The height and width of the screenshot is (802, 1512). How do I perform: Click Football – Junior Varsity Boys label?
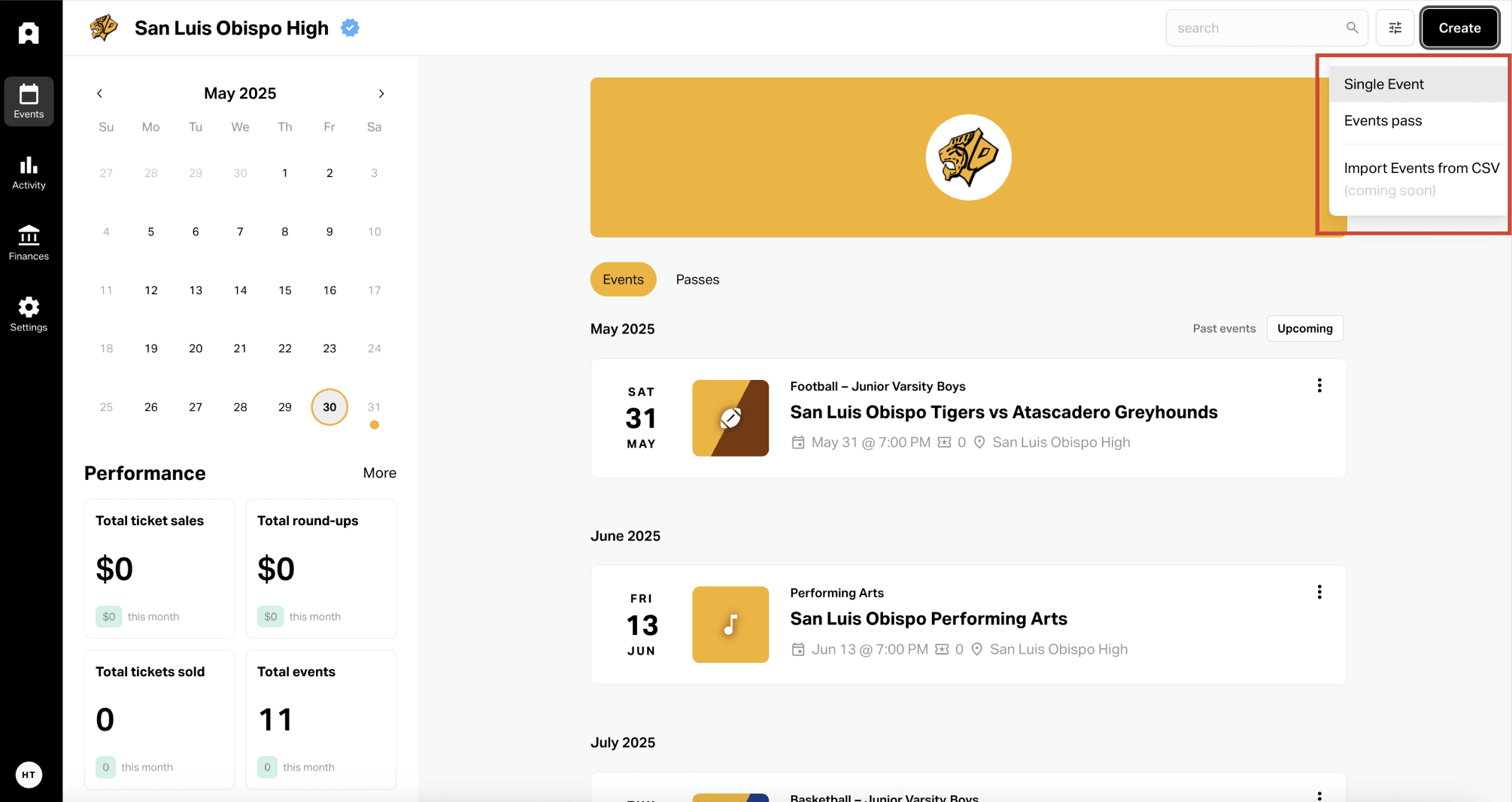(878, 386)
